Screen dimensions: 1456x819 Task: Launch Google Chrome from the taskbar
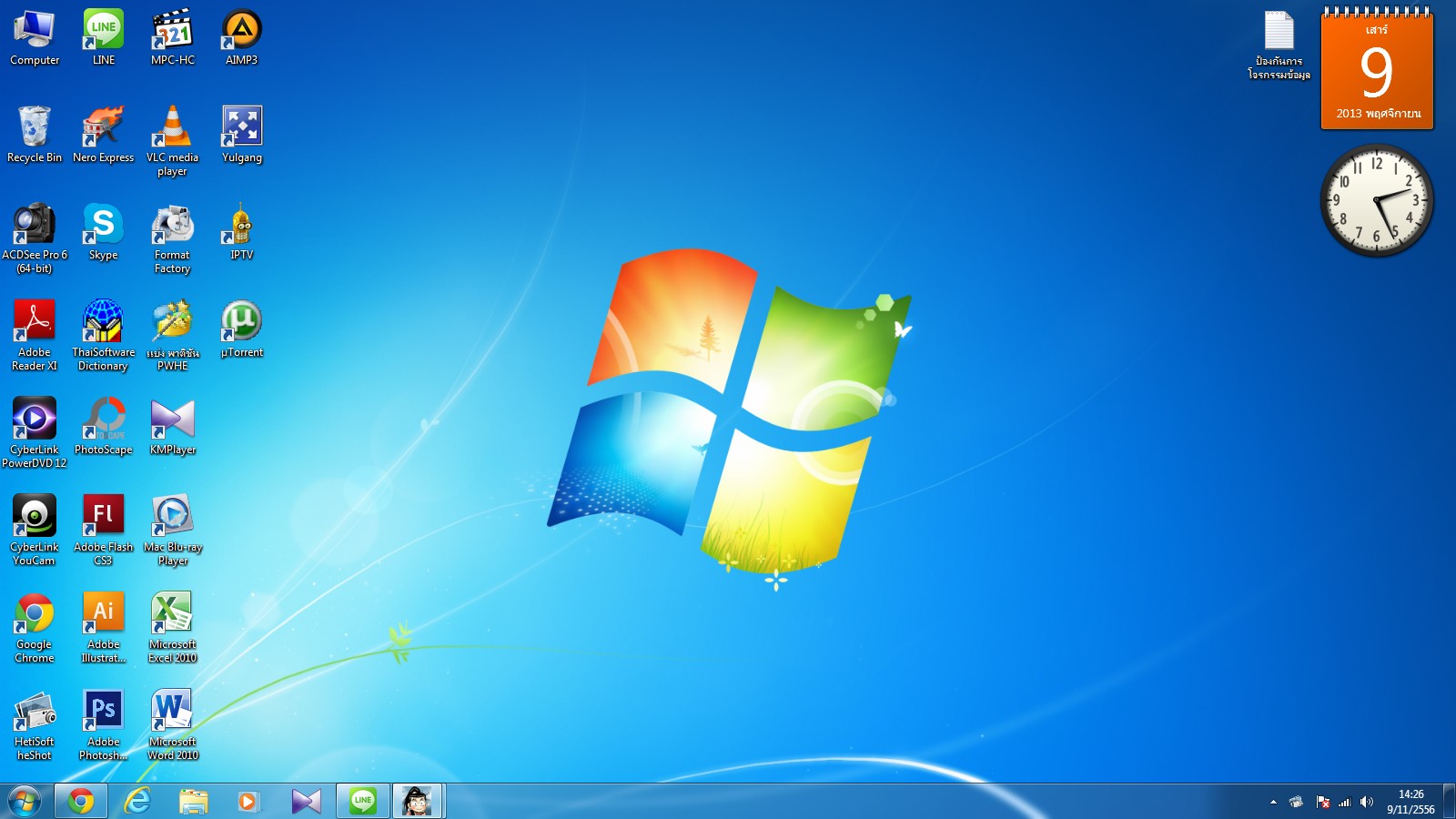coord(81,801)
